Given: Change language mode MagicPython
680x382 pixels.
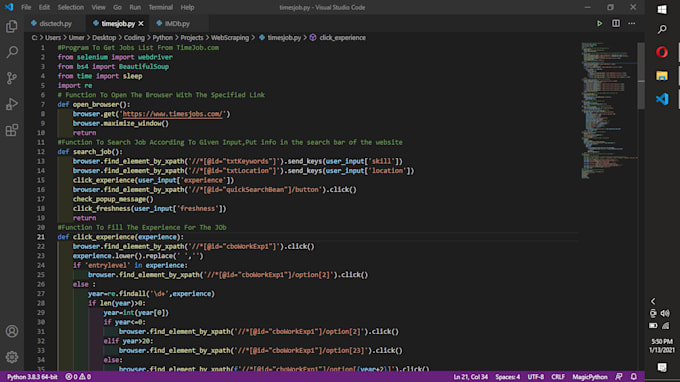Looking at the screenshot, I should click(590, 377).
